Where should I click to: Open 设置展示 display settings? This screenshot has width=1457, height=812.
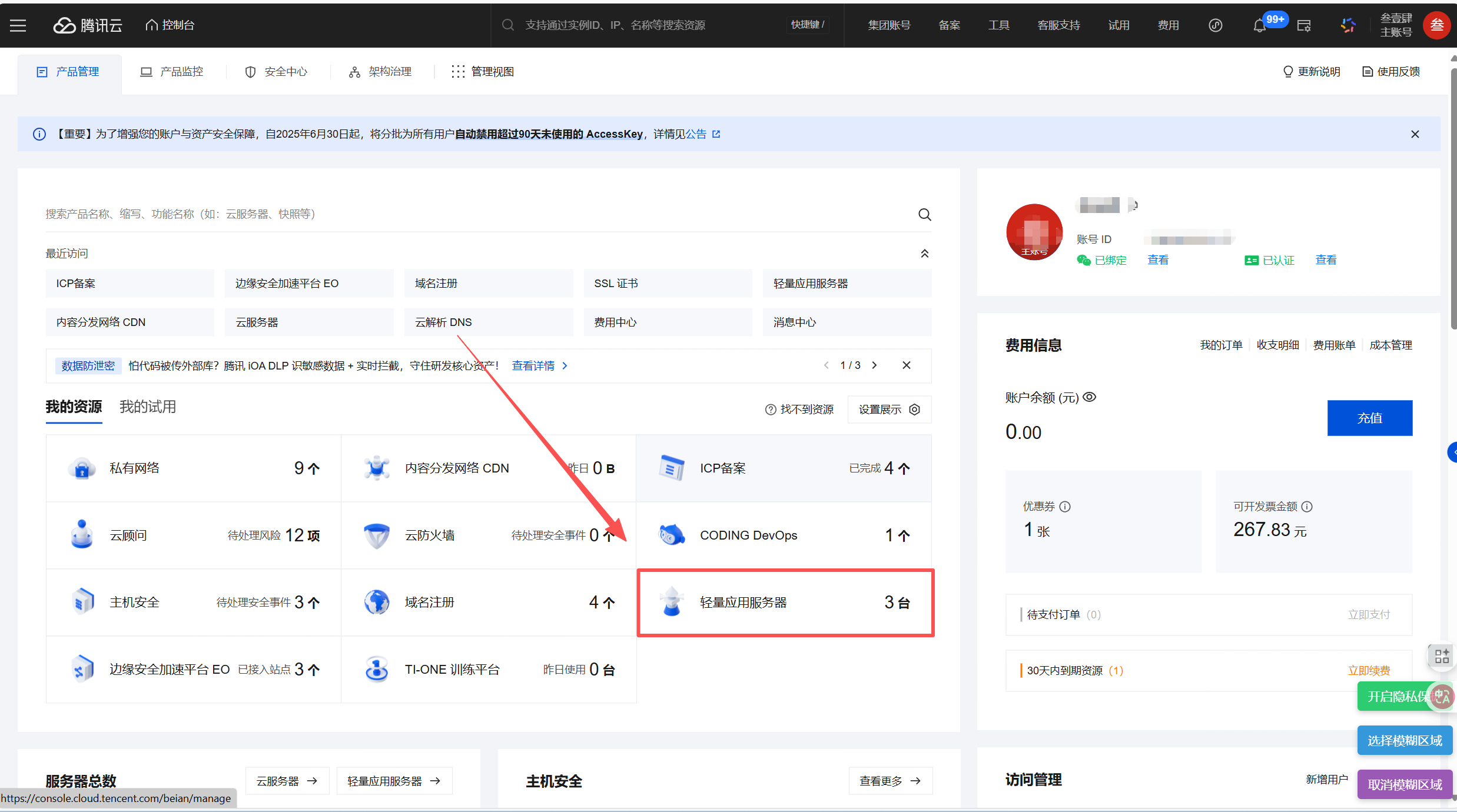[x=889, y=410]
